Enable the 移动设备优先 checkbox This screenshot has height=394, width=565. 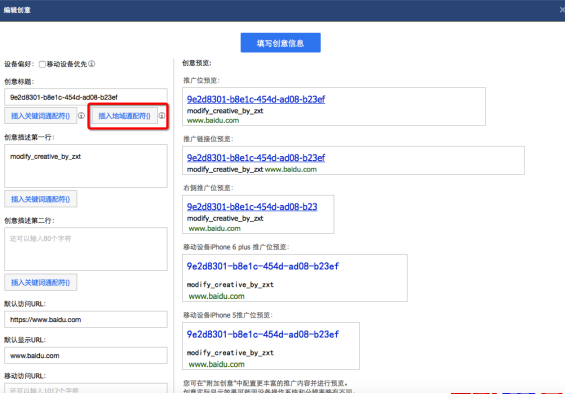point(42,65)
